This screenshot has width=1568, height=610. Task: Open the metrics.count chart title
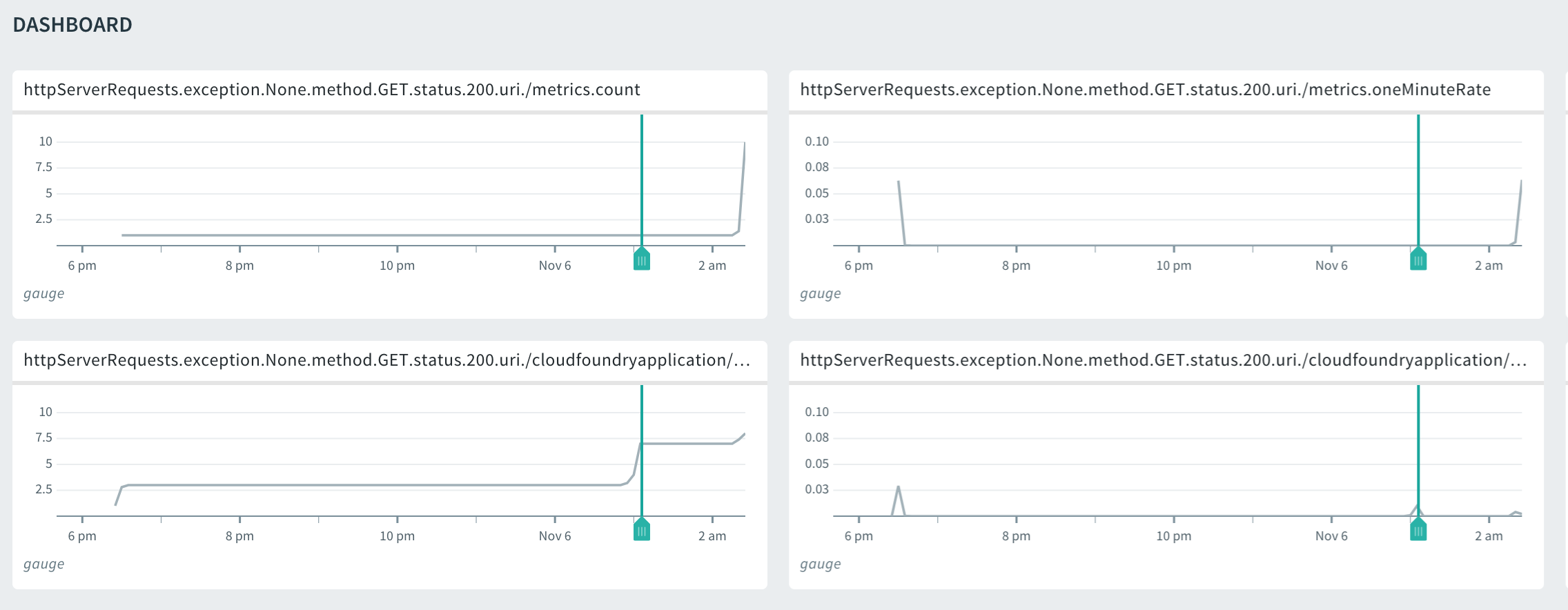pyautogui.click(x=332, y=90)
